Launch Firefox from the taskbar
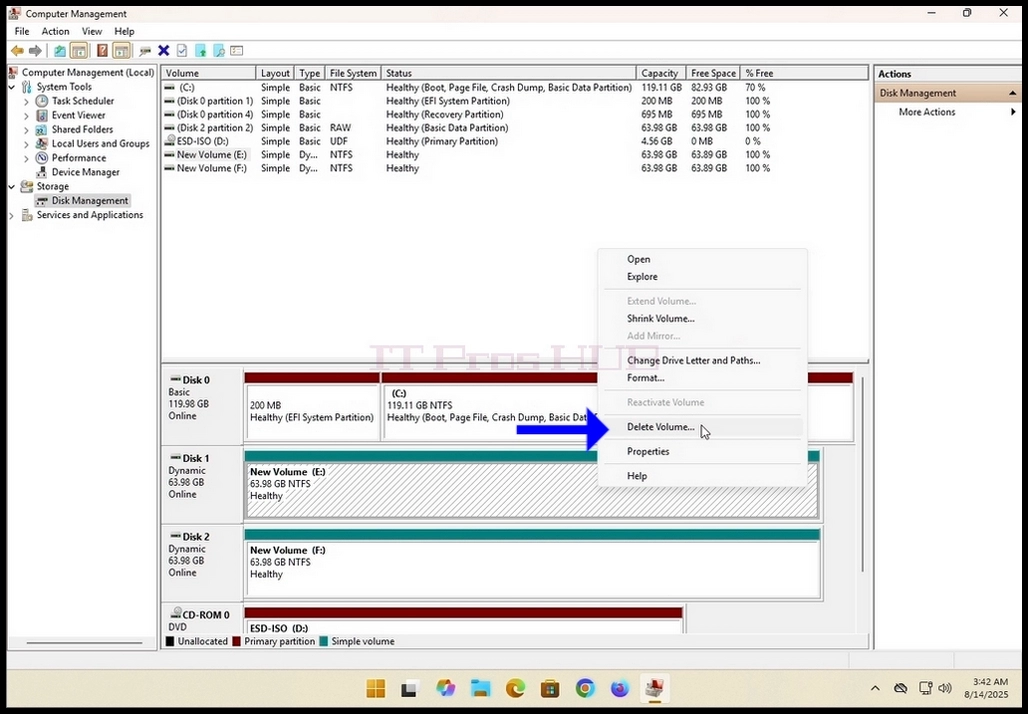This screenshot has width=1028, height=714. 620,688
